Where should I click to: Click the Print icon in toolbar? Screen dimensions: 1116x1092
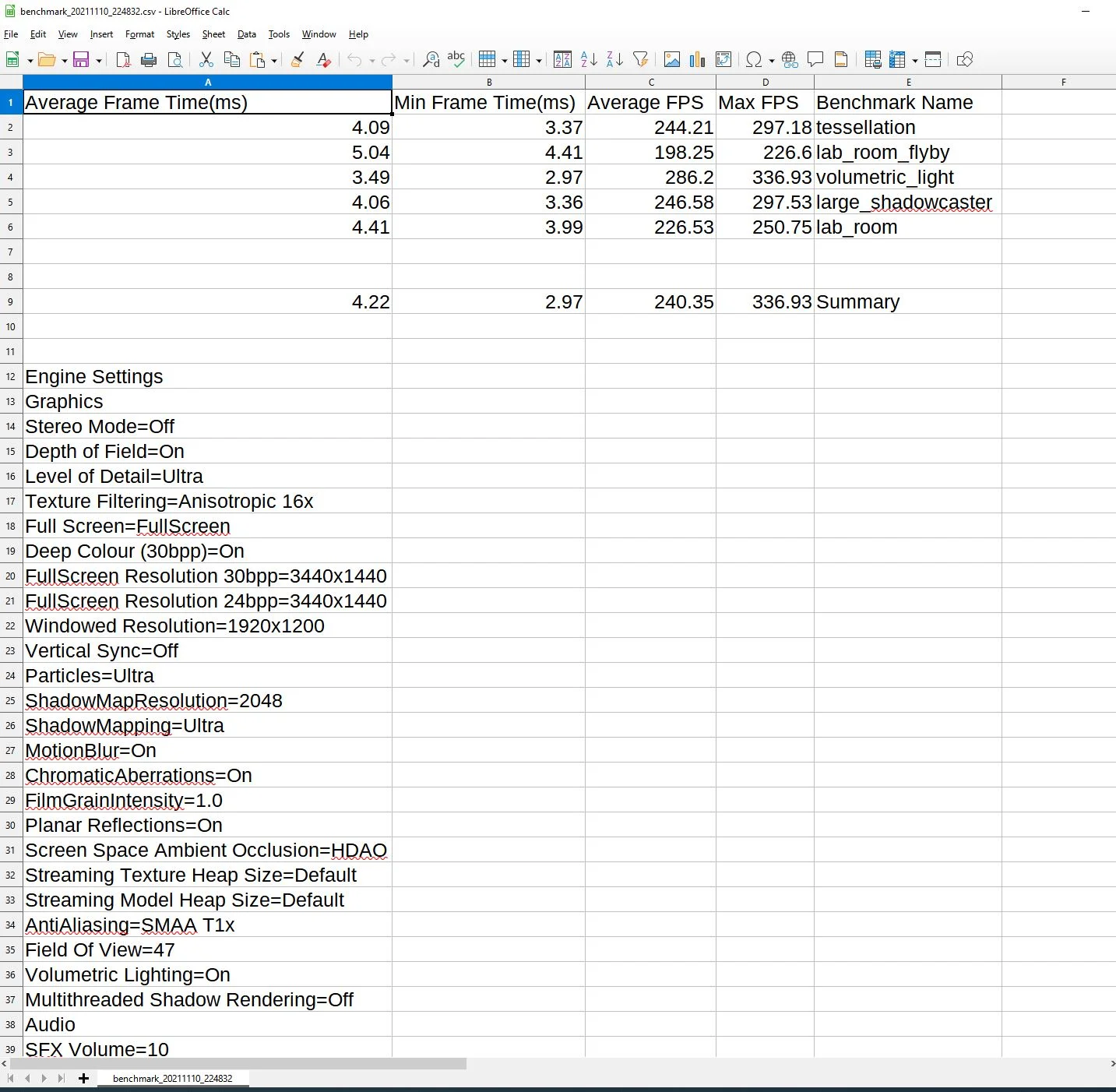pos(149,59)
